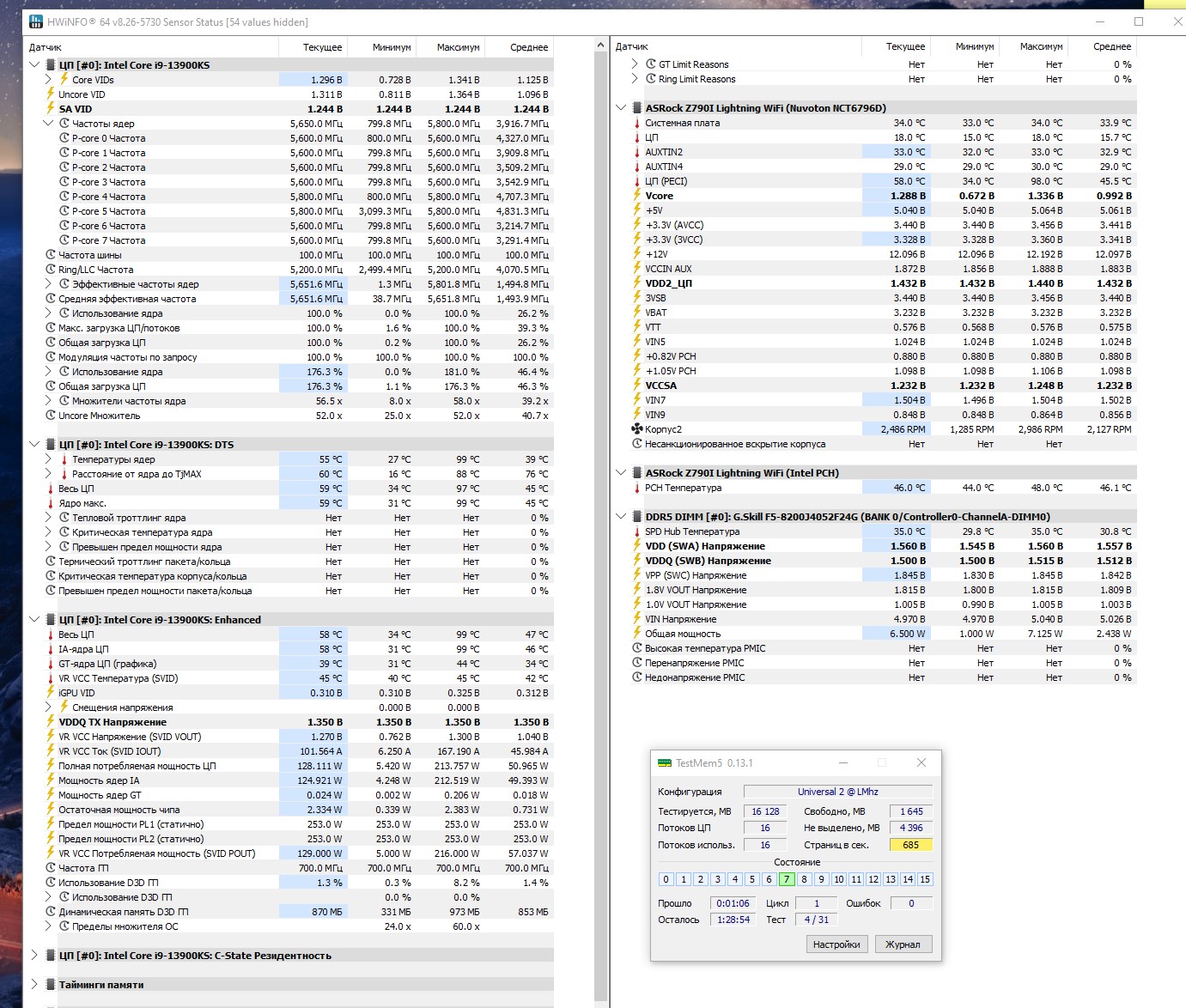Expand Множители частоты ядра row

point(49,401)
